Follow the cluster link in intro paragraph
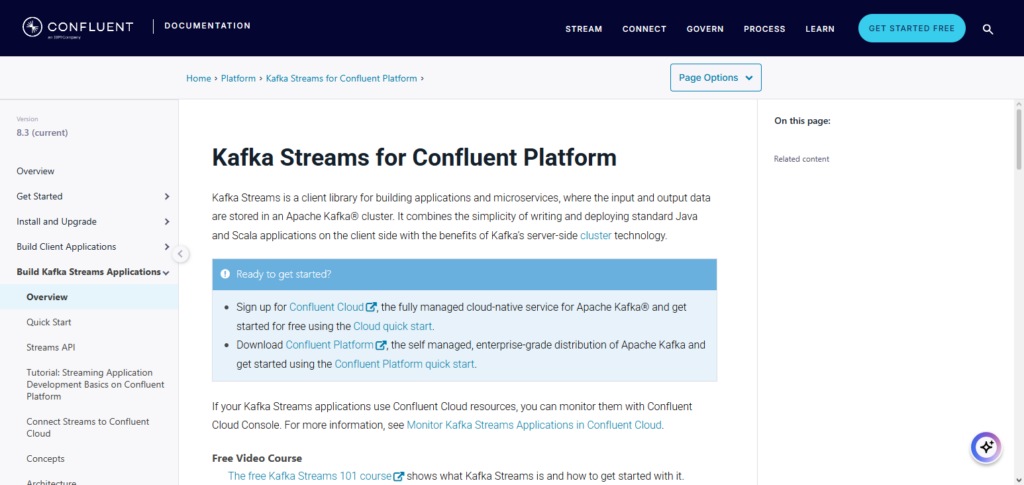The width and height of the screenshot is (1024, 485). click(596, 236)
